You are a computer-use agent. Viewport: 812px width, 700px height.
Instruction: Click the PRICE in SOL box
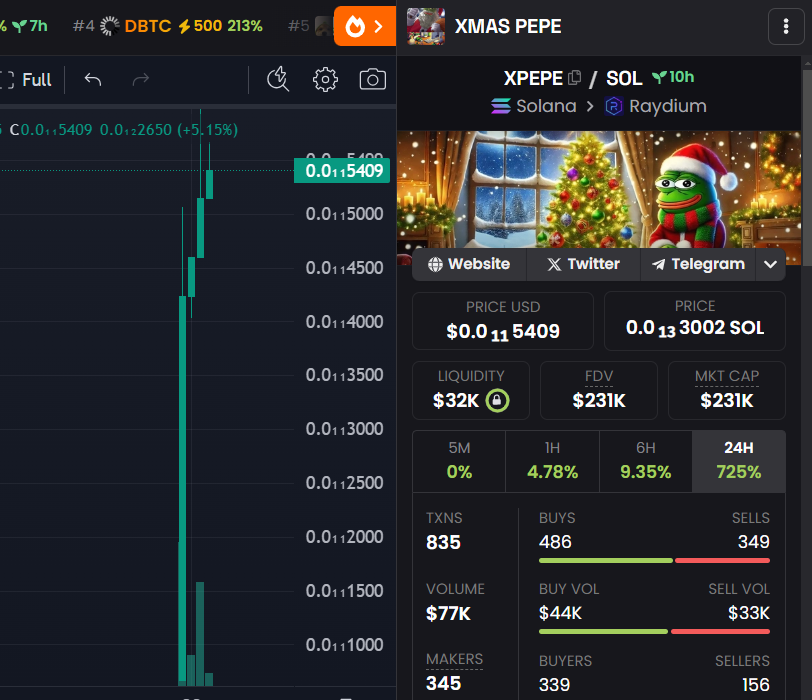(x=695, y=321)
